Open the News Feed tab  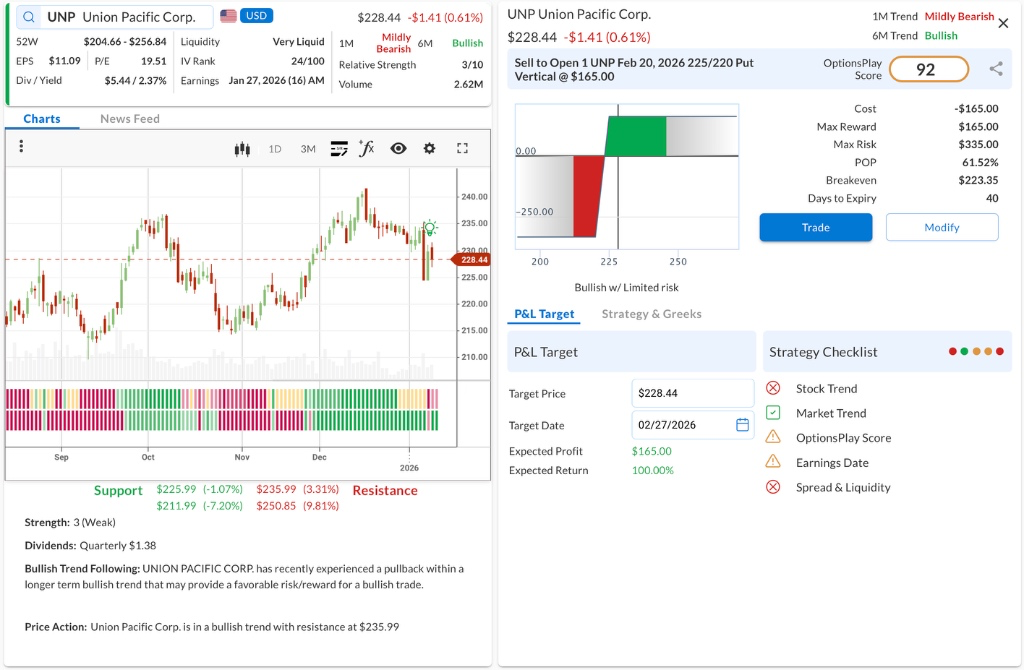click(129, 118)
